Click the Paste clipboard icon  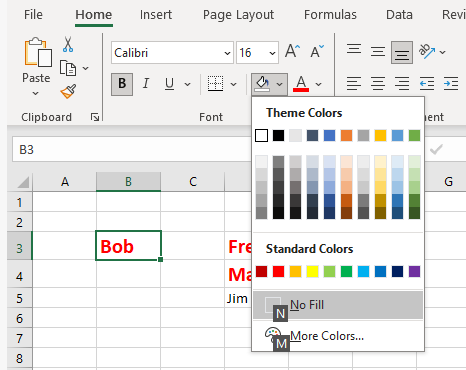(x=38, y=52)
